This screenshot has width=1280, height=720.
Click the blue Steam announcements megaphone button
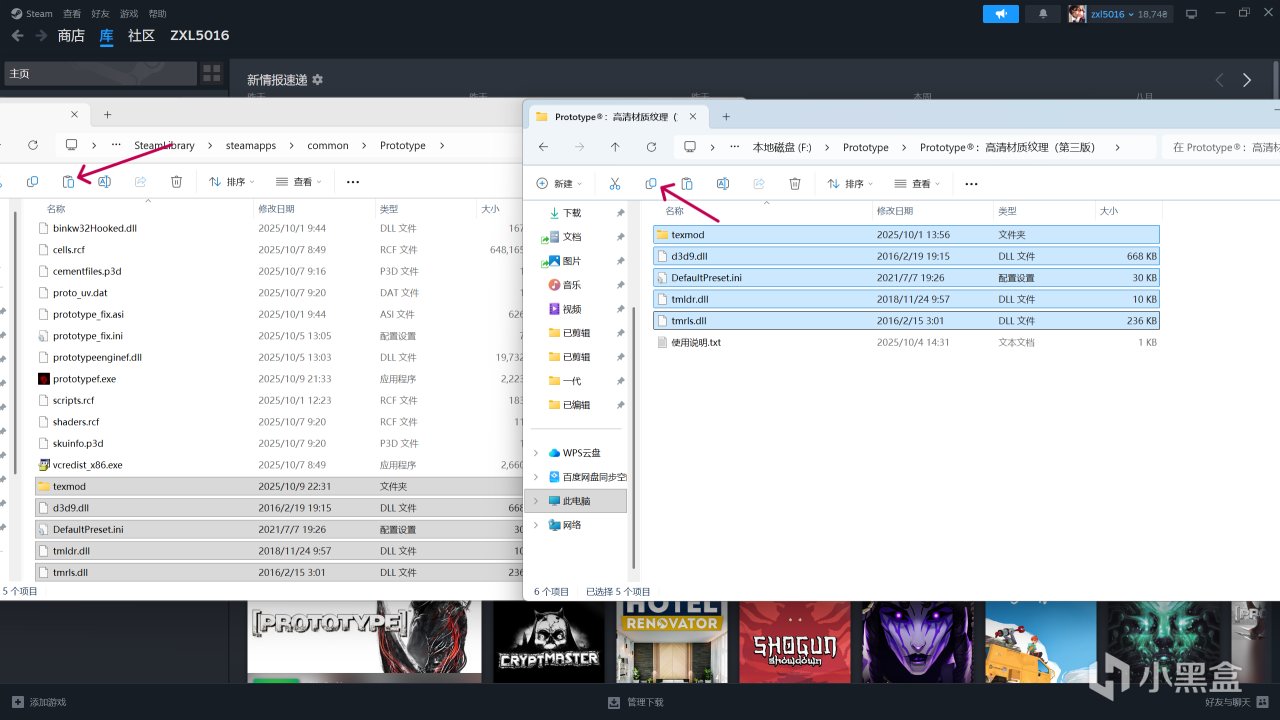[1001, 14]
